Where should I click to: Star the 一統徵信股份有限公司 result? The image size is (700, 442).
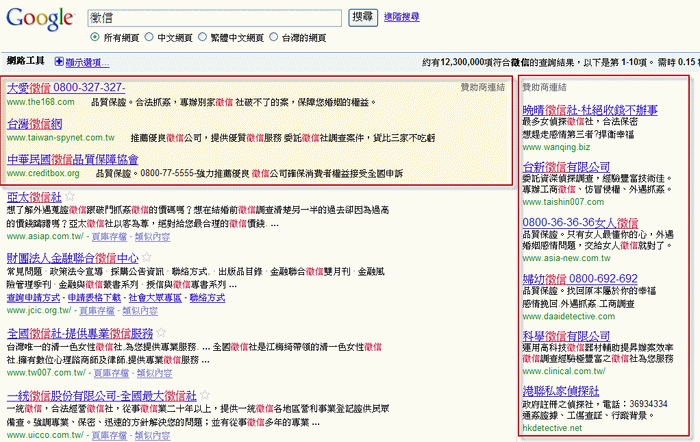click(204, 395)
